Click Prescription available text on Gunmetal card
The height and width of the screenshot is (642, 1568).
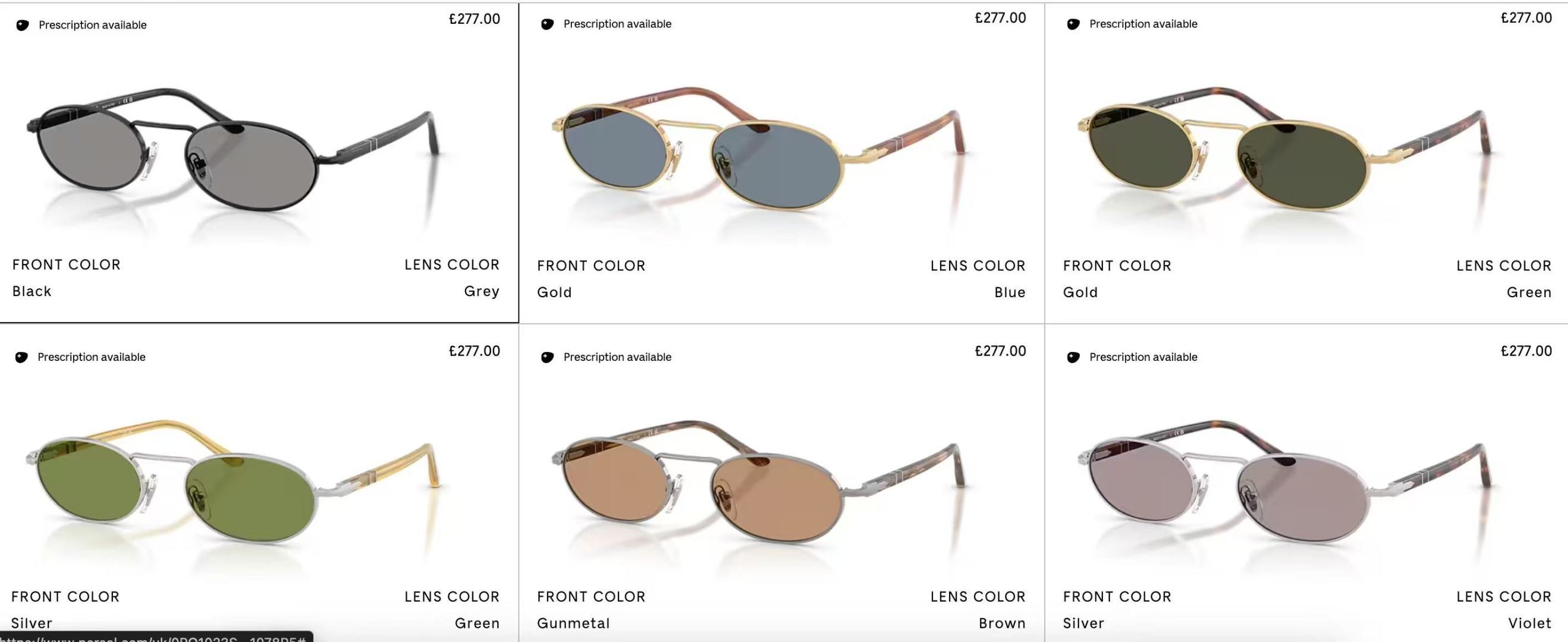coord(617,357)
